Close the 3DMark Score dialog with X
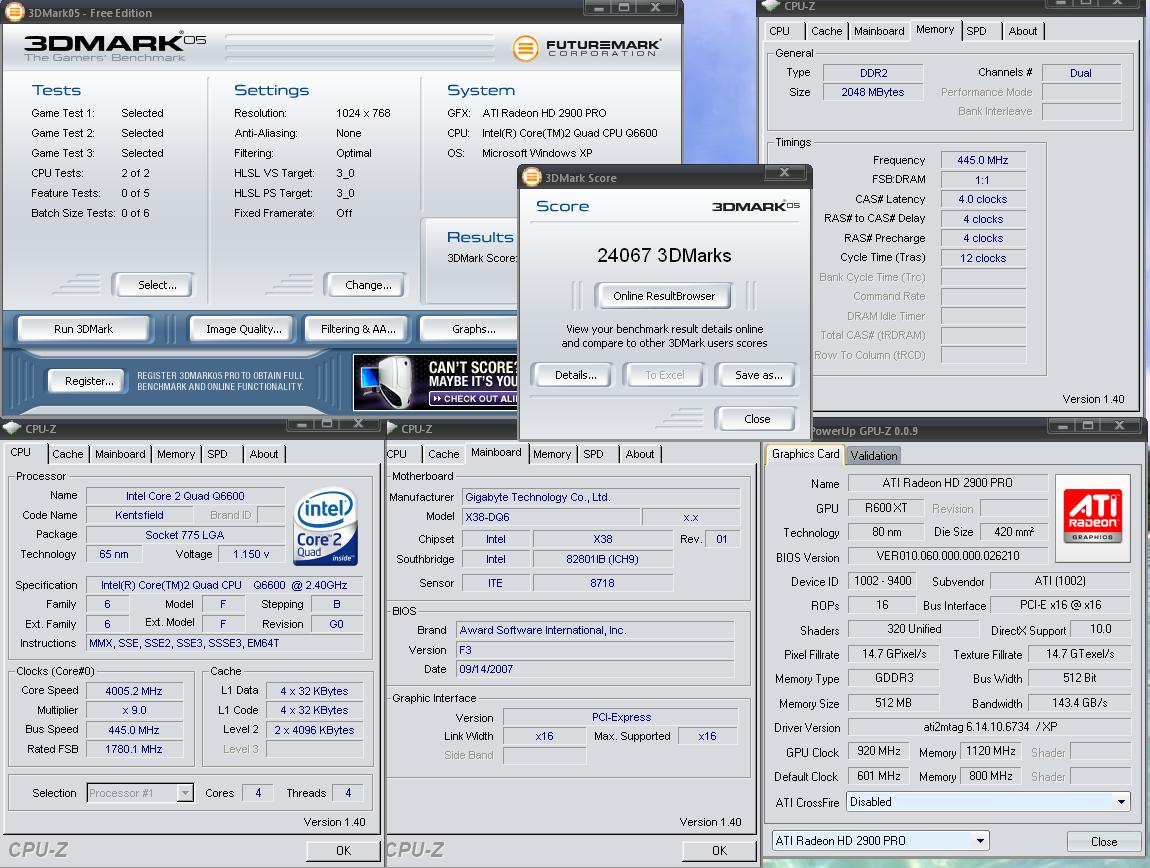This screenshot has height=868, width=1150. [x=784, y=172]
